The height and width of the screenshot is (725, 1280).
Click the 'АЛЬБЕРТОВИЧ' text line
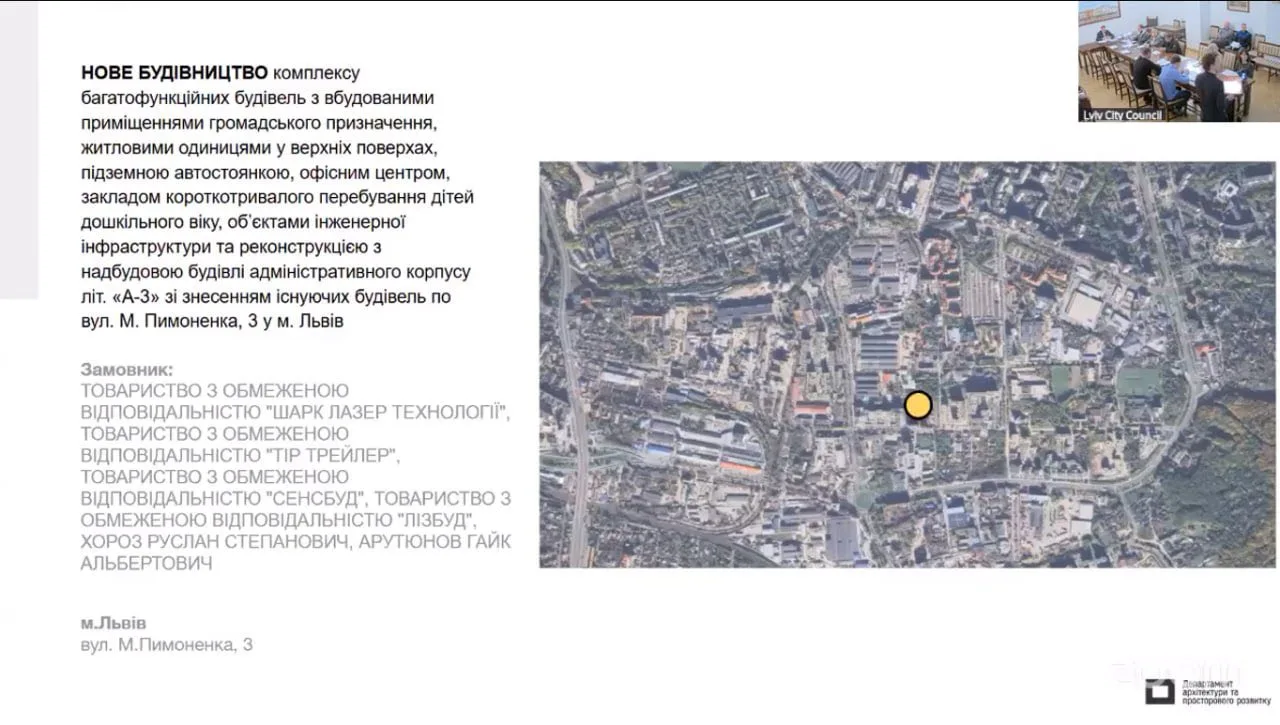tap(146, 564)
